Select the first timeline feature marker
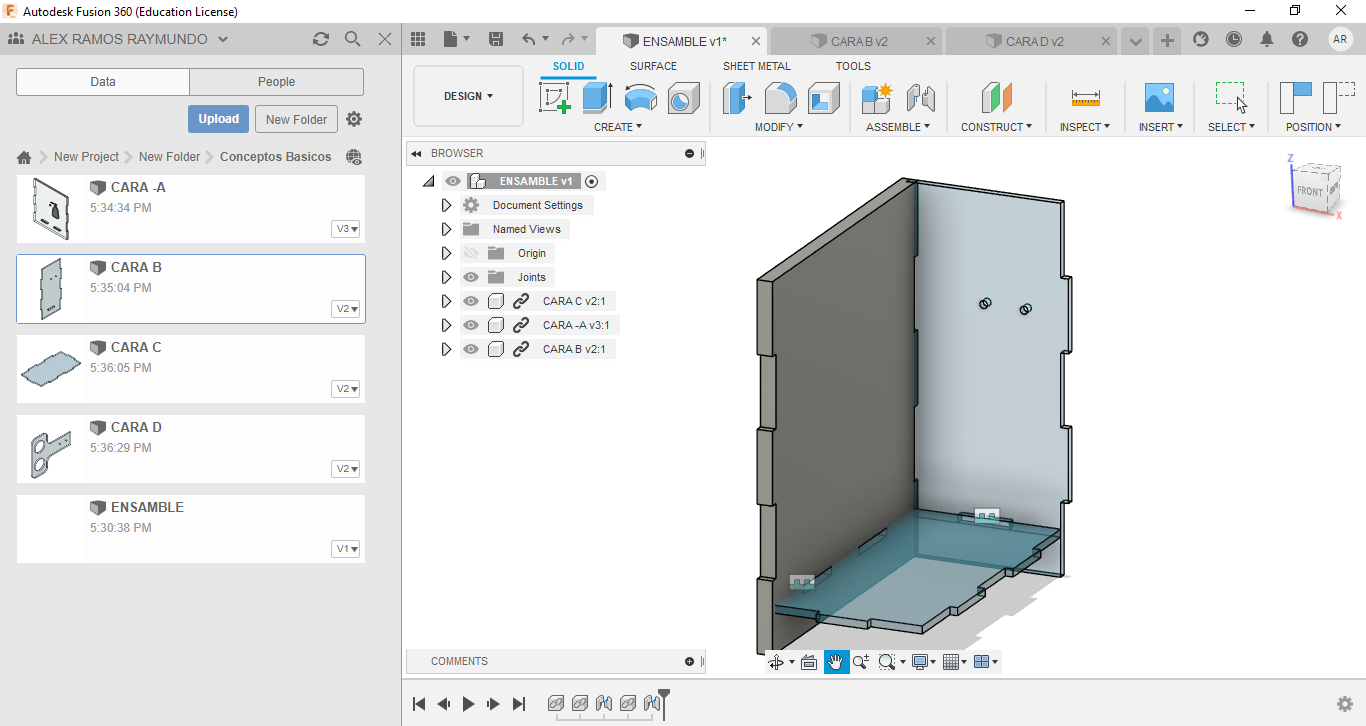This screenshot has height=726, width=1366. (556, 704)
